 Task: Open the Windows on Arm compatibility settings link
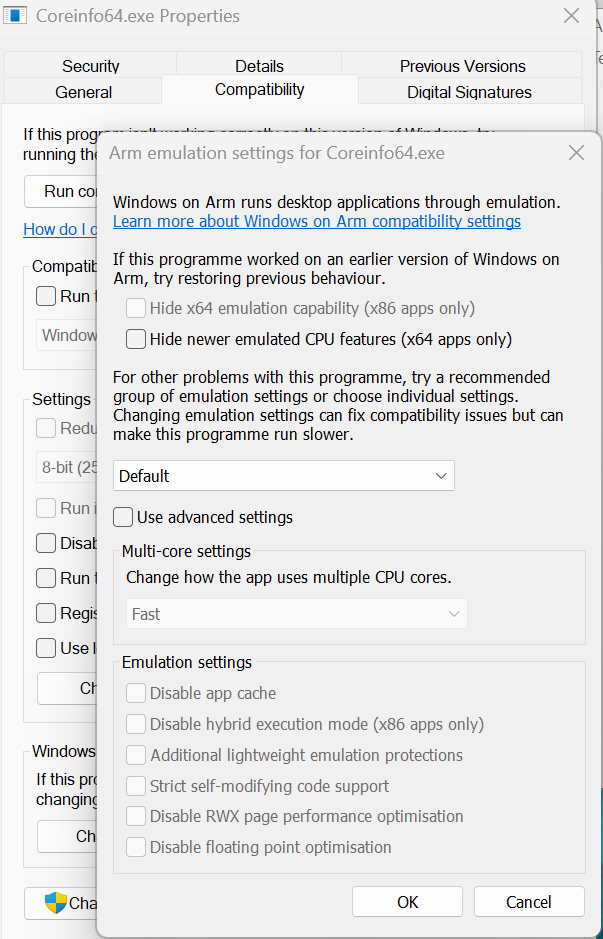pyautogui.click(x=316, y=221)
